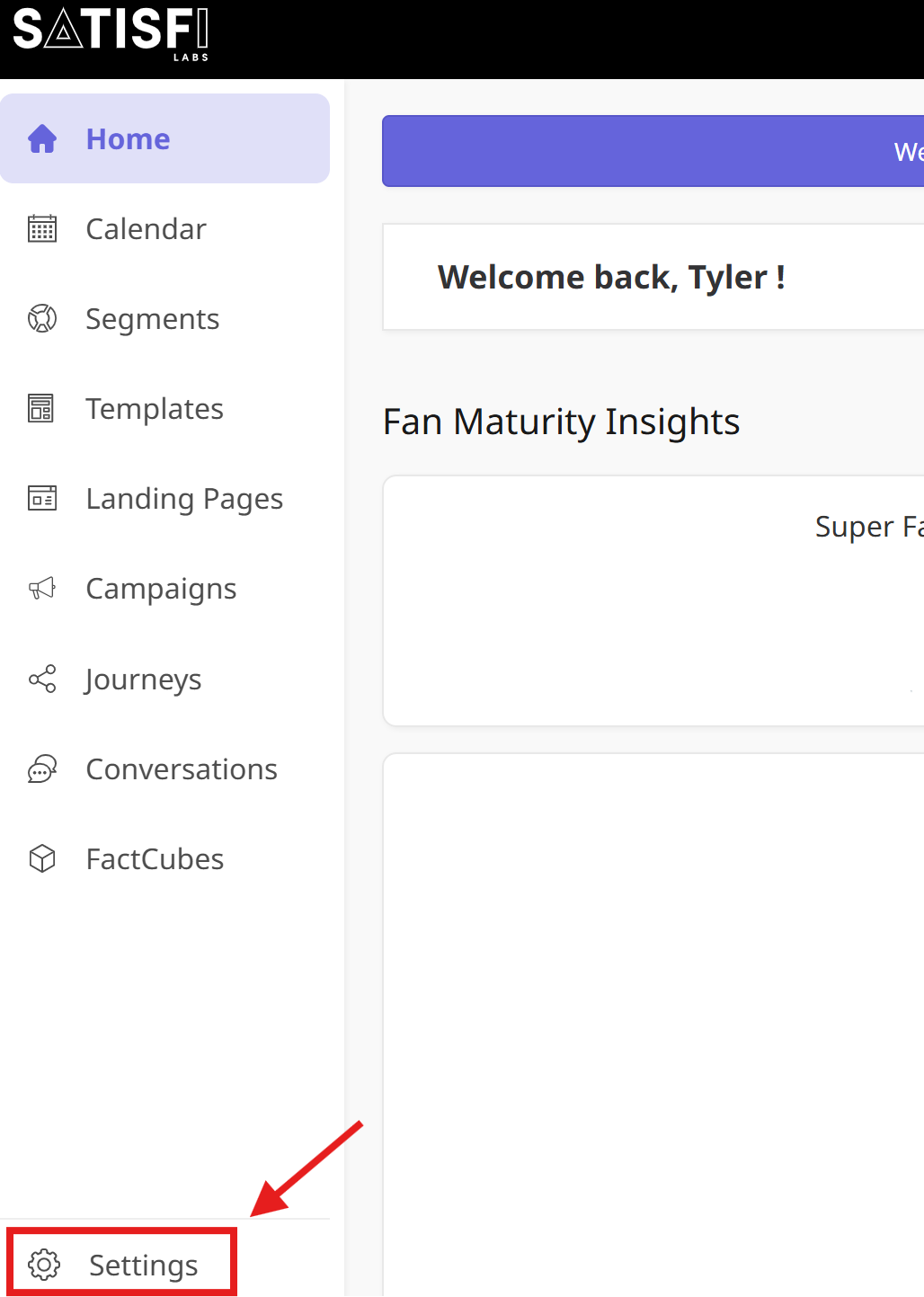
Task: Click the Conversations chat bubble icon
Action: point(42,769)
